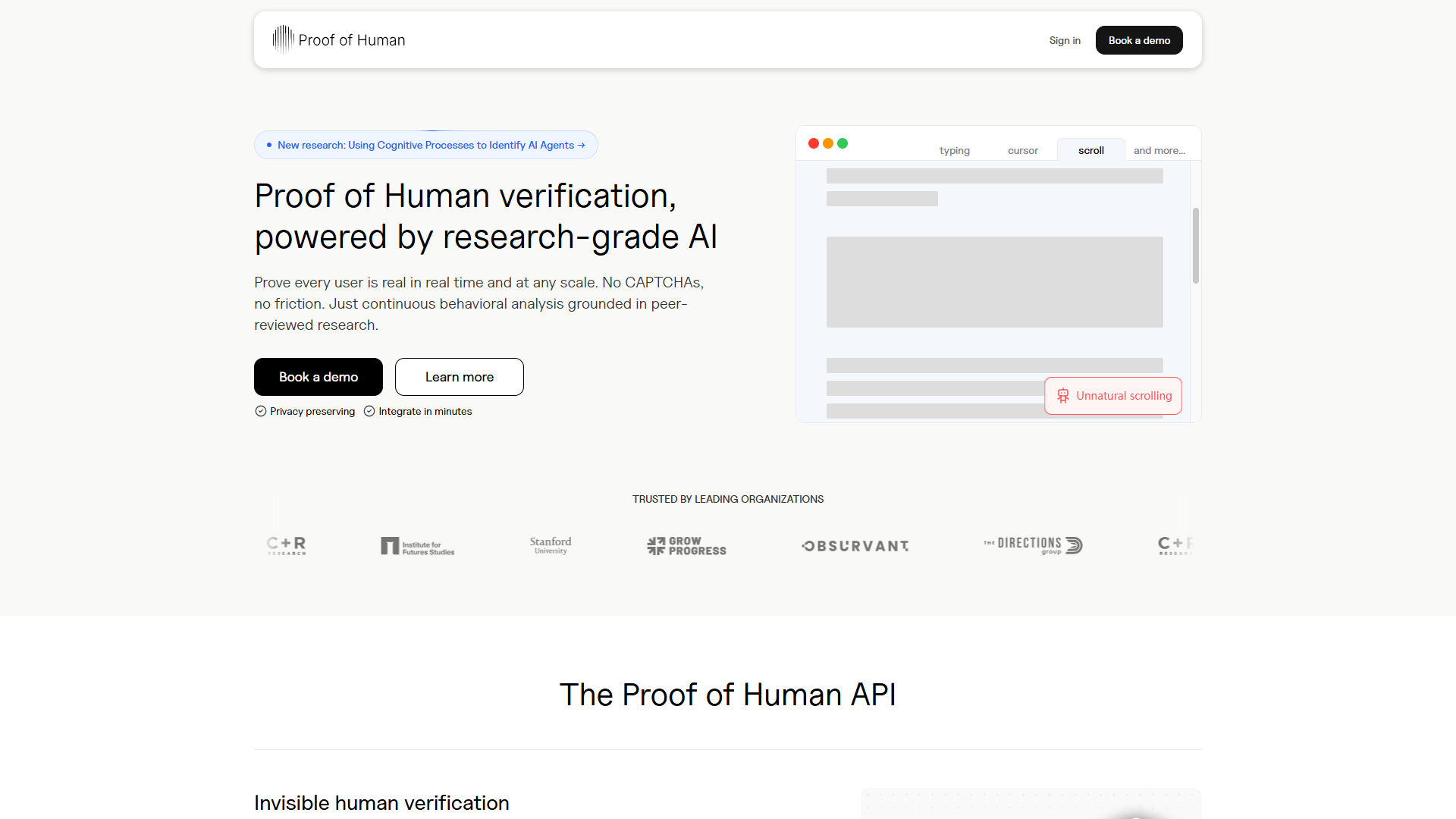Click the first C+R Research logo
The width and height of the screenshot is (1456, 819).
point(287,546)
